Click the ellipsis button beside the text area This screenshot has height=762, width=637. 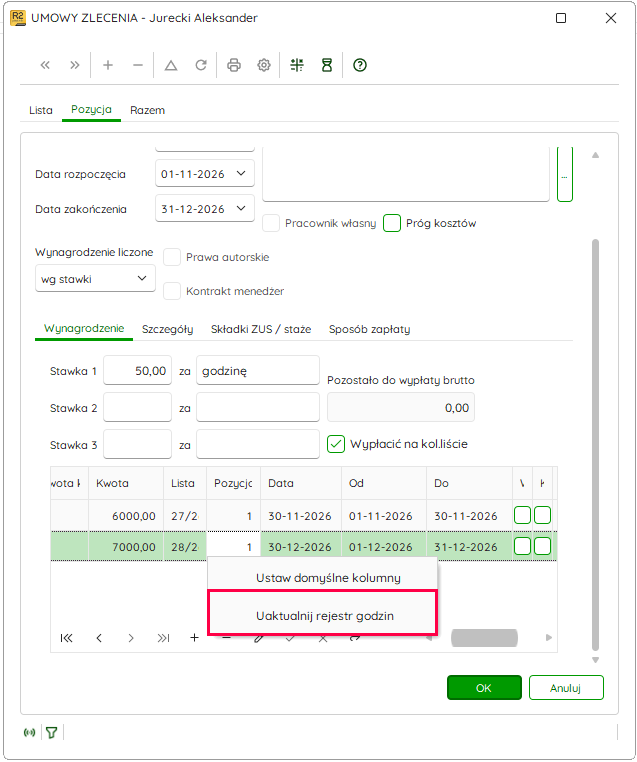565,176
